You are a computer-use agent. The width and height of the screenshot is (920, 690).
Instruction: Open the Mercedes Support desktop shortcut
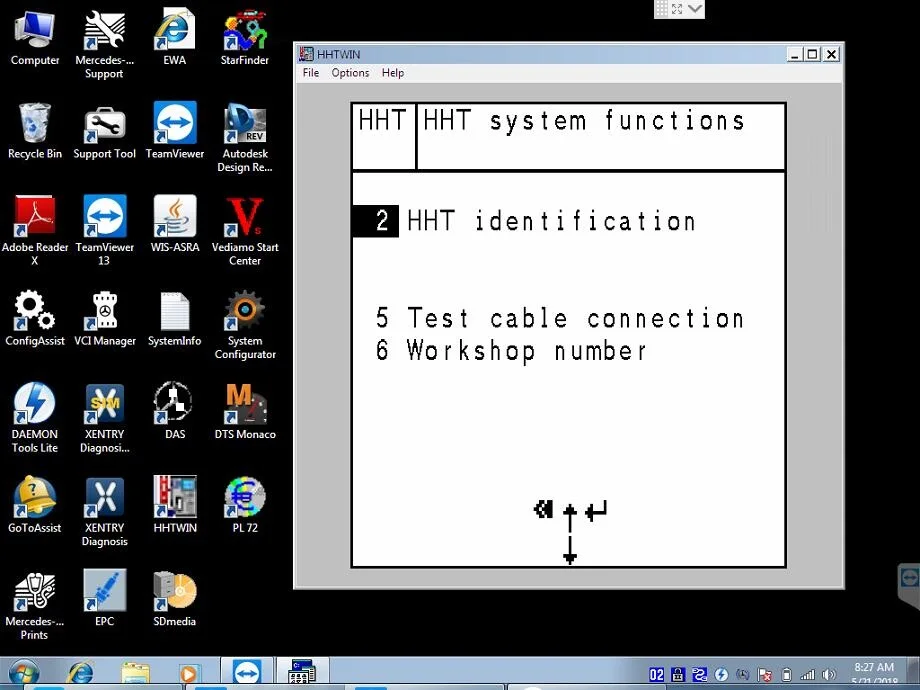point(104,44)
